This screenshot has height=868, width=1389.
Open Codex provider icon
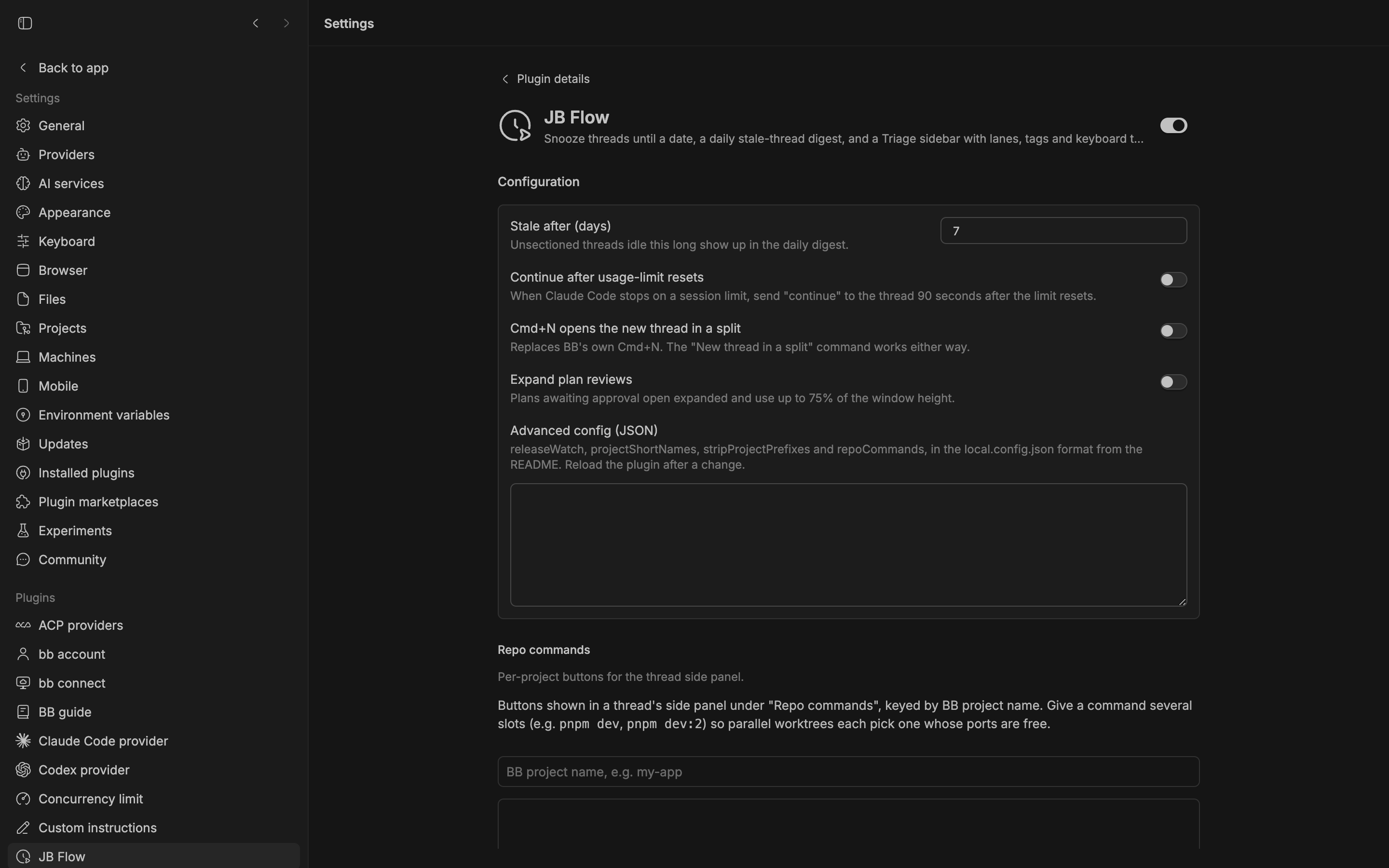(23, 770)
